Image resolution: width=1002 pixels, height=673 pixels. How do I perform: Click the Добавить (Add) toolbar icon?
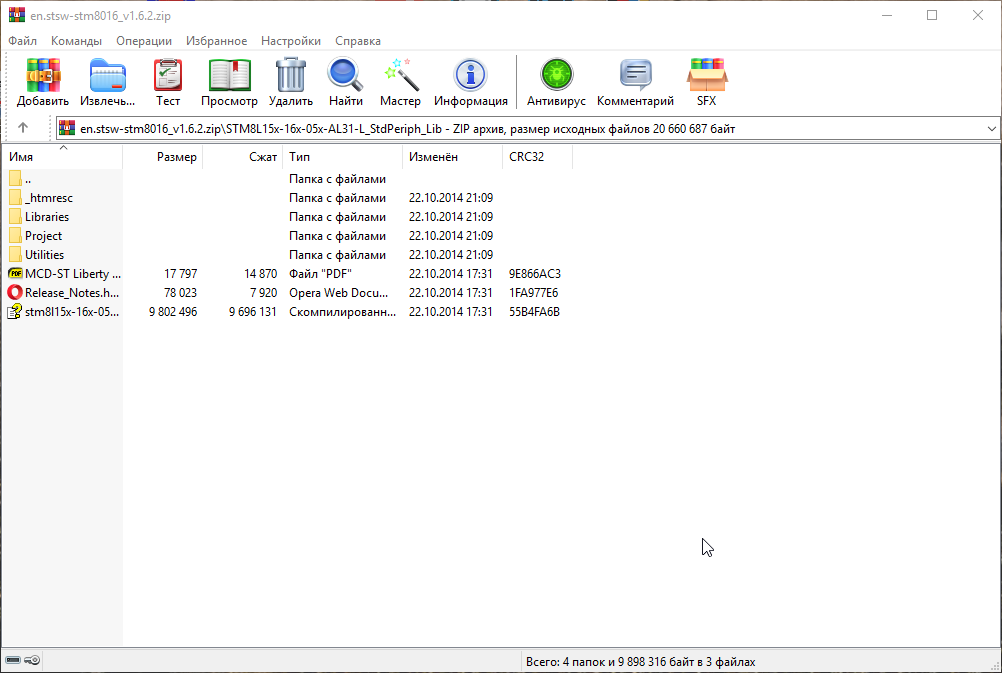click(x=43, y=75)
